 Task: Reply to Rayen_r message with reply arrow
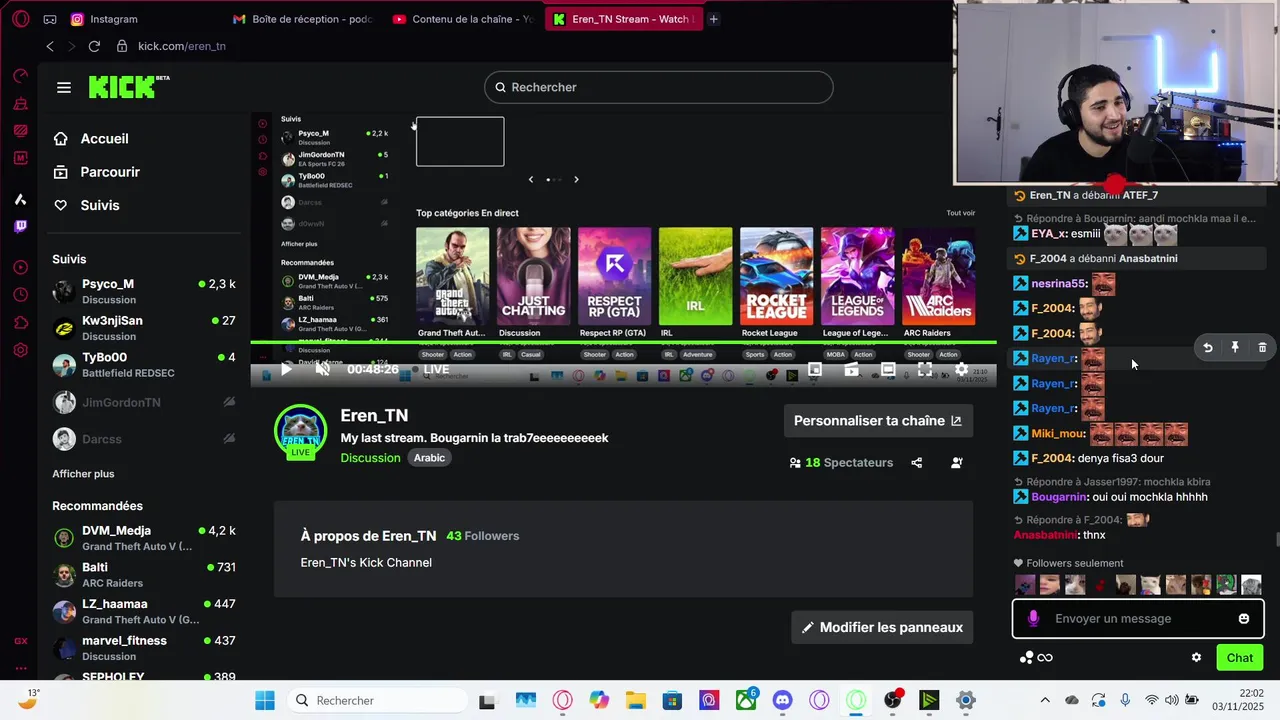1208,348
